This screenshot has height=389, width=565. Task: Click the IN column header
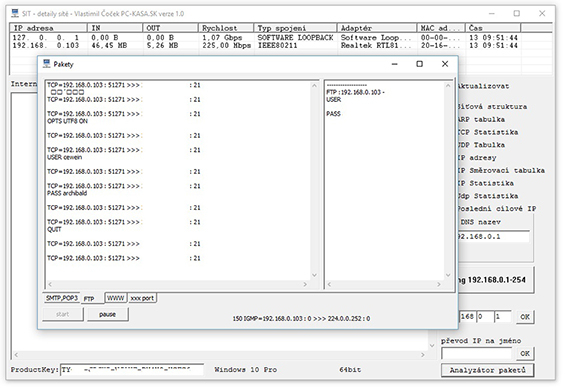115,28
